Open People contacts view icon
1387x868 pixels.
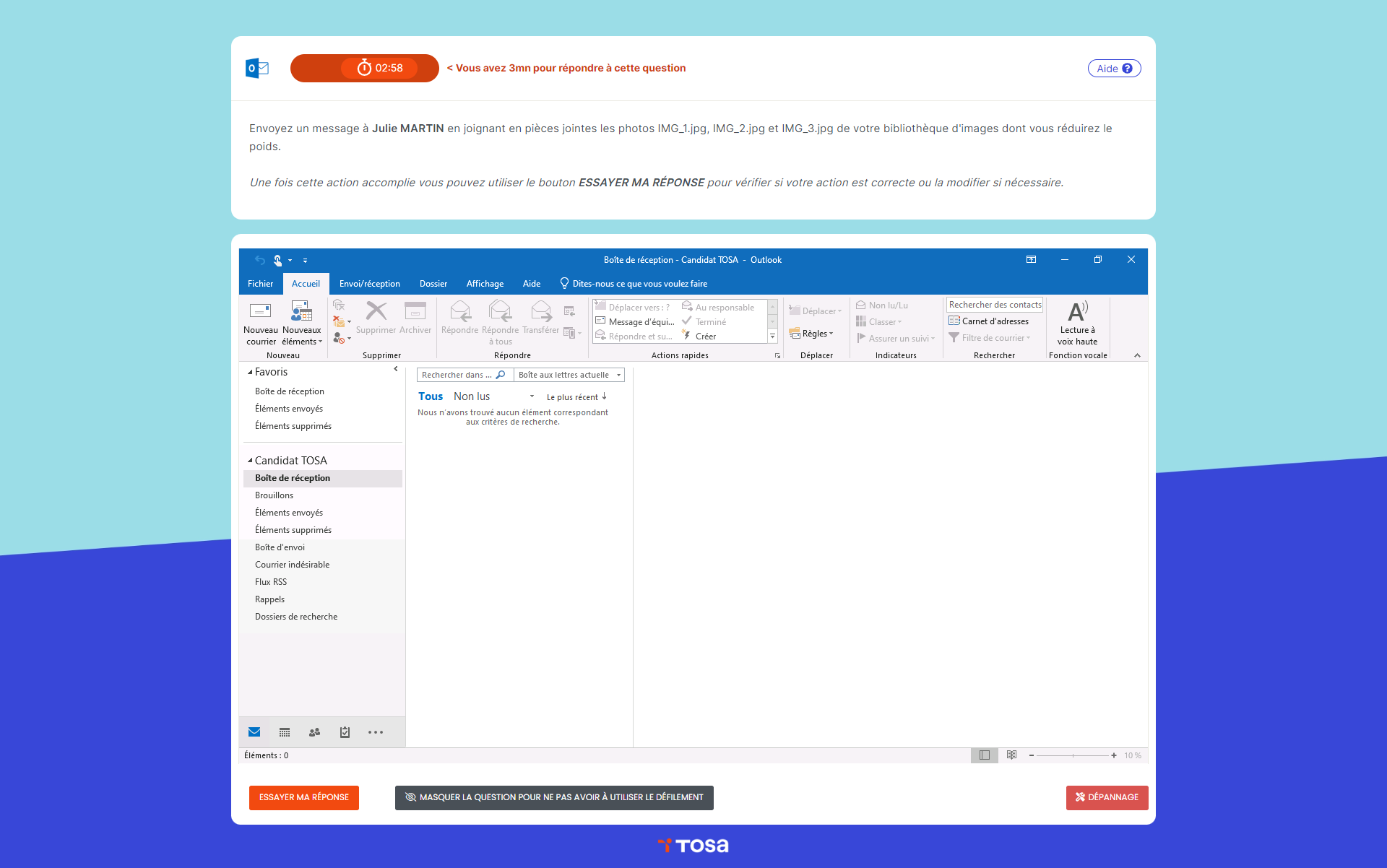click(x=314, y=732)
